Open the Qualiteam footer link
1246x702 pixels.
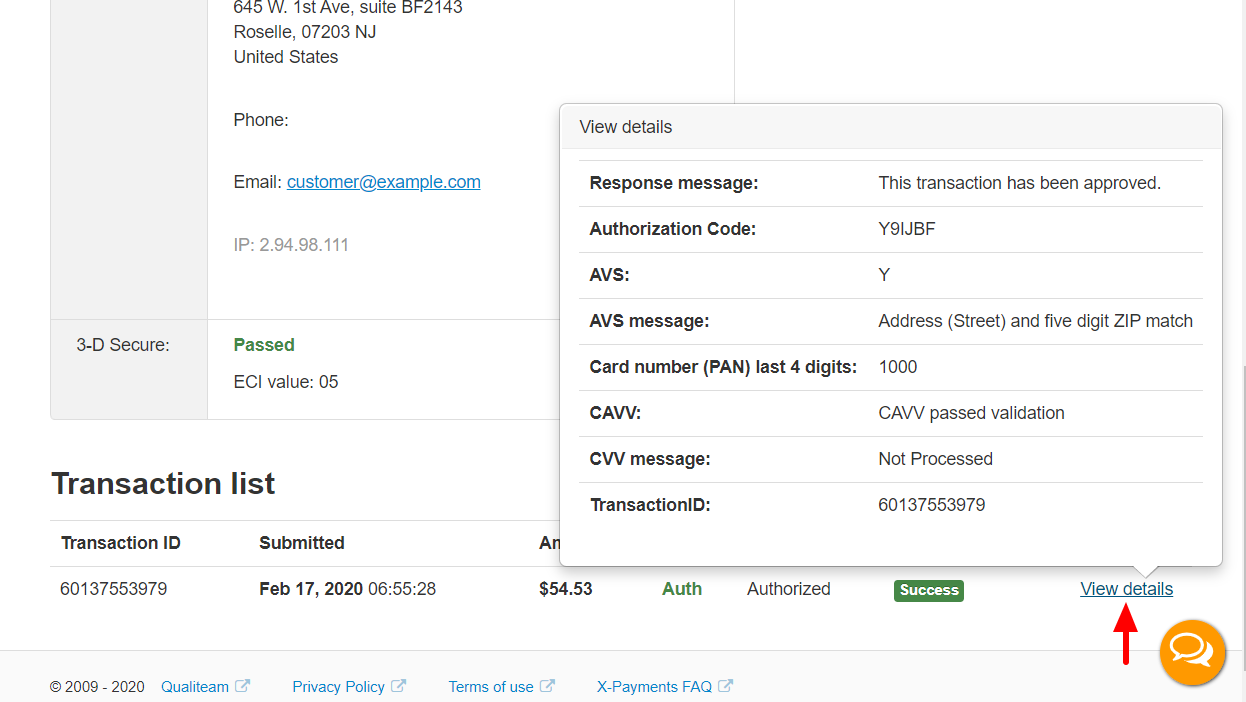pyautogui.click(x=195, y=687)
